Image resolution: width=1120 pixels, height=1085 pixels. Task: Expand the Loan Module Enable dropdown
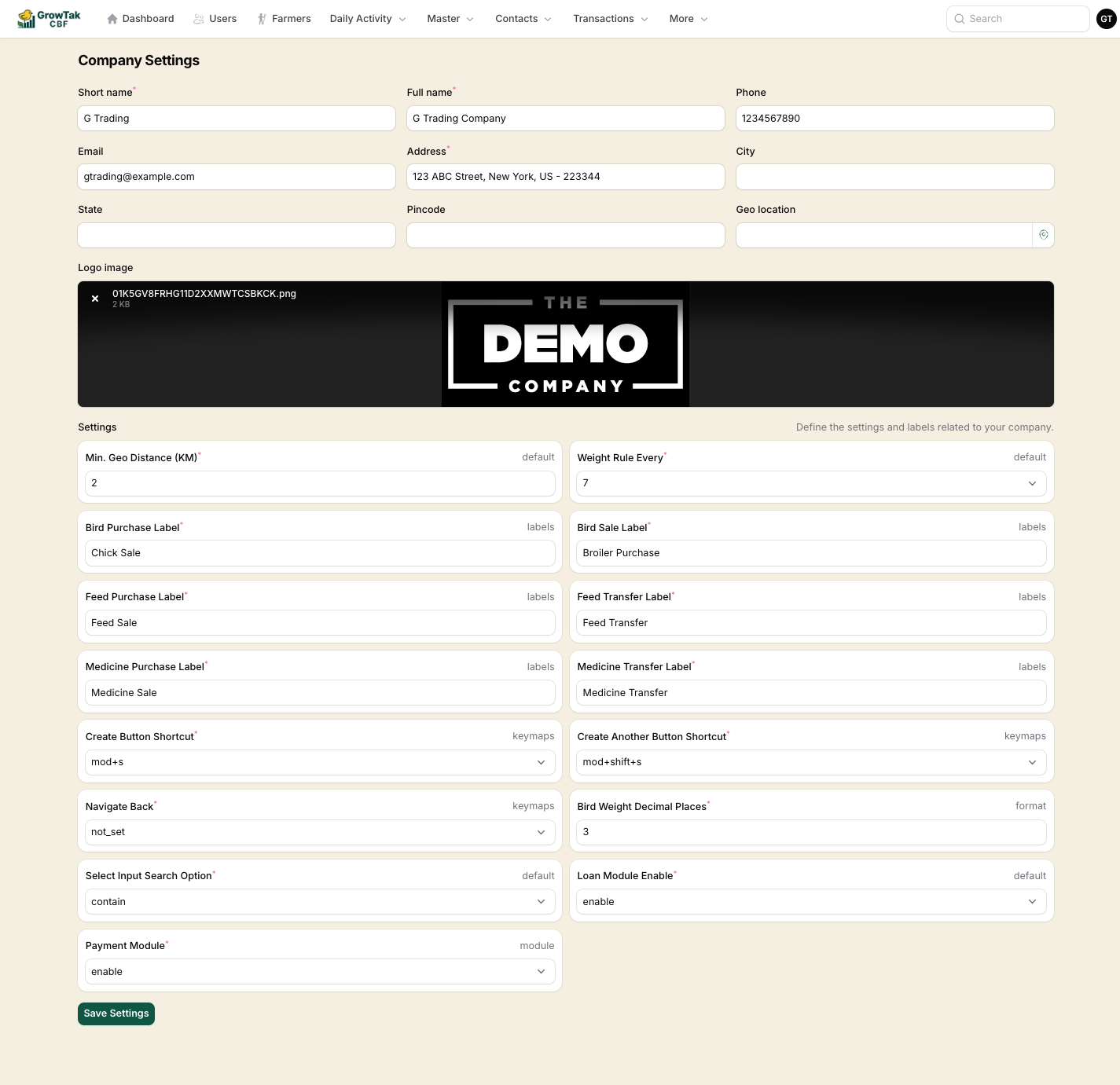click(x=811, y=902)
